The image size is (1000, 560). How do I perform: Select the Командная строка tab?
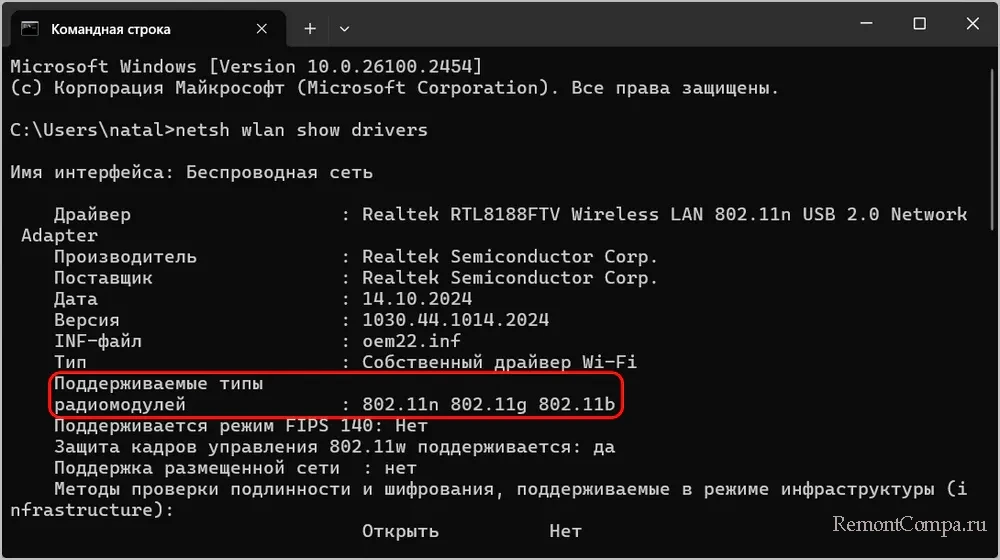110,29
